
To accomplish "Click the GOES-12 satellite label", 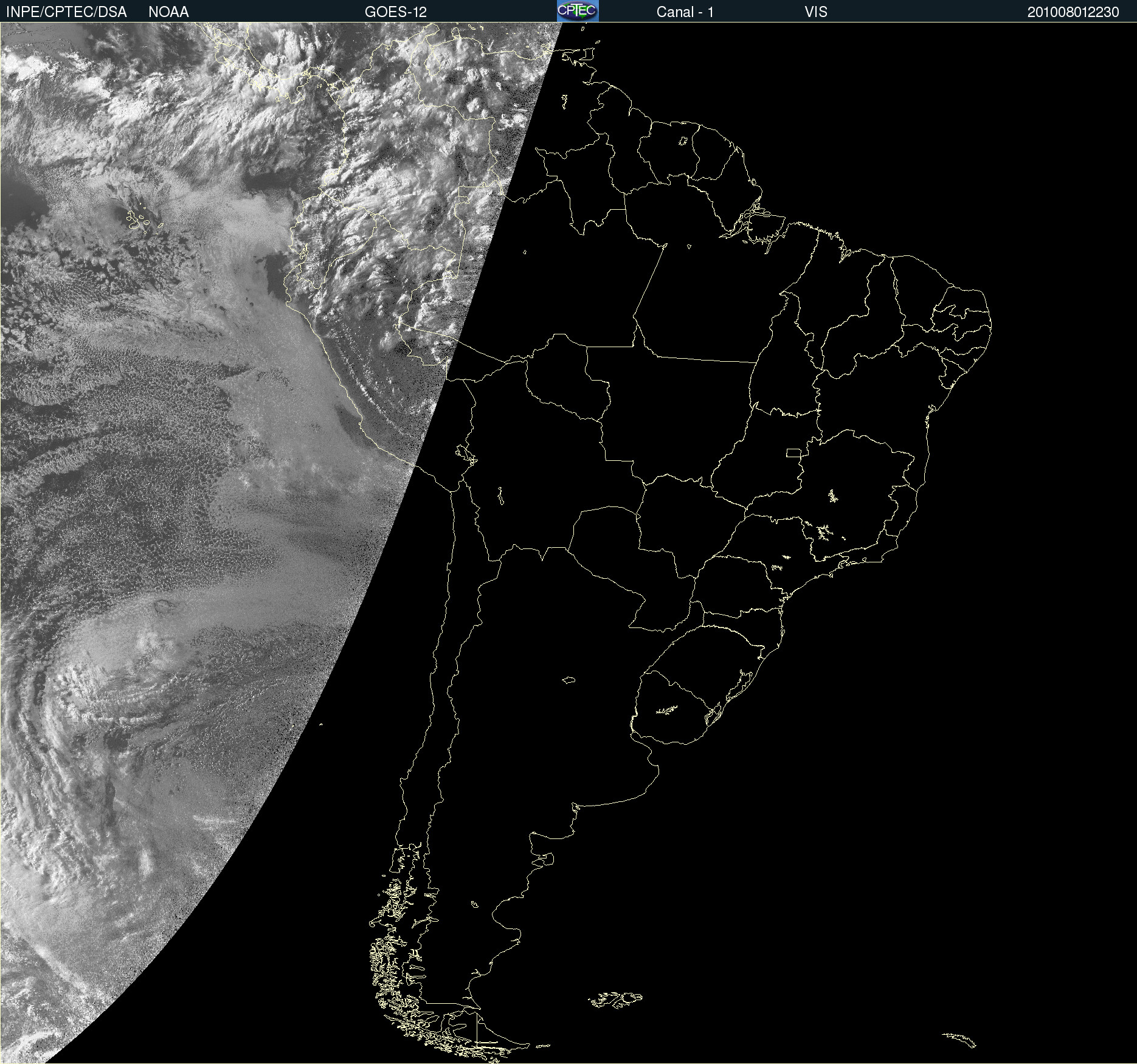I will tap(396, 12).
